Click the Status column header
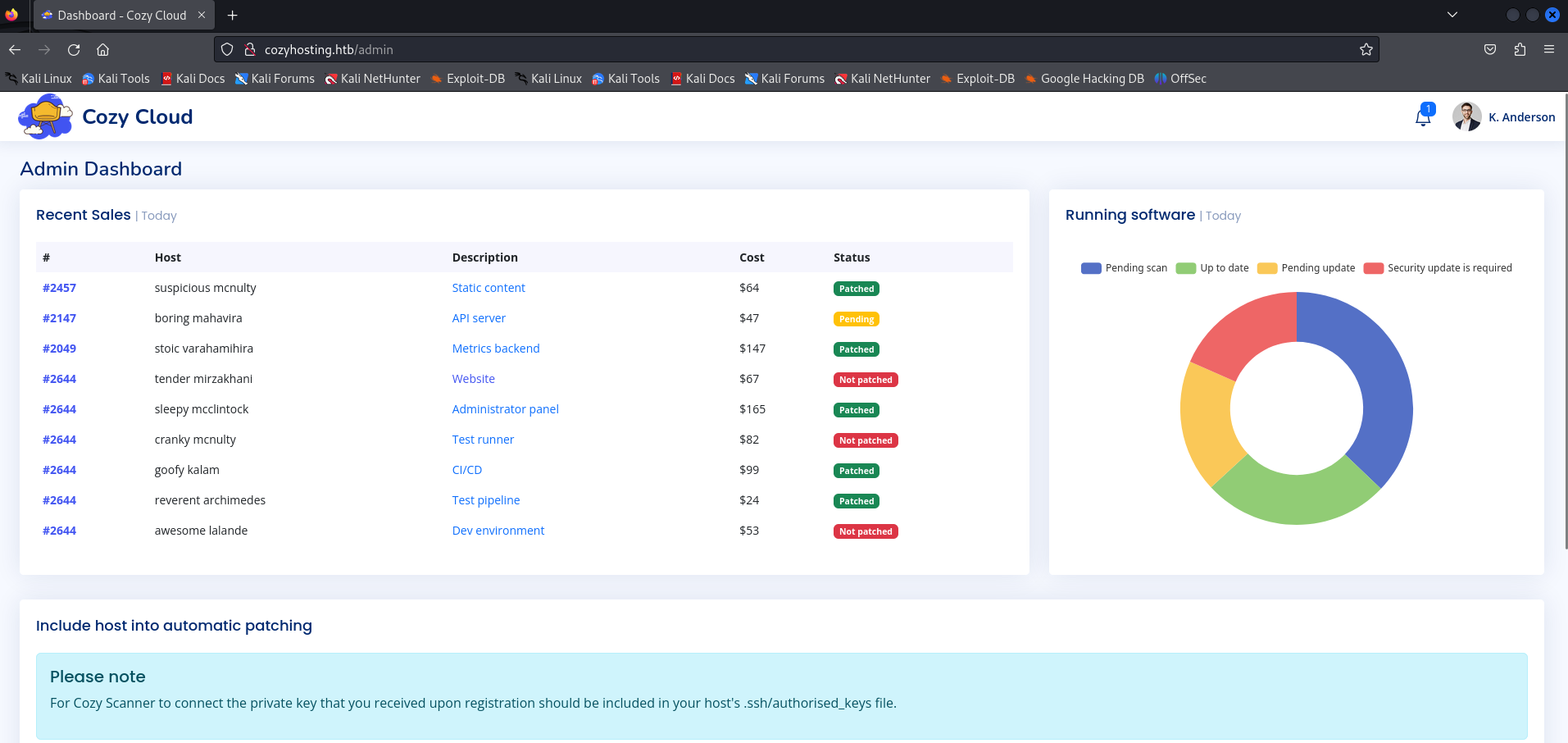The width and height of the screenshot is (1568, 743). pyautogui.click(x=852, y=258)
